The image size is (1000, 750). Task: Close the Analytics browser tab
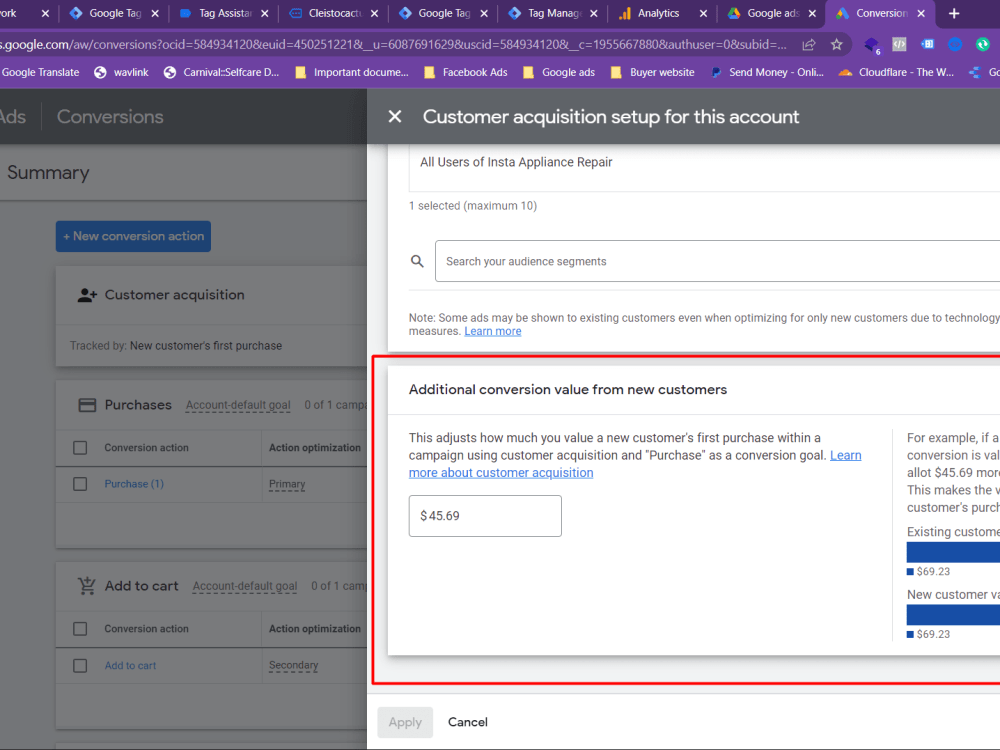pos(703,13)
